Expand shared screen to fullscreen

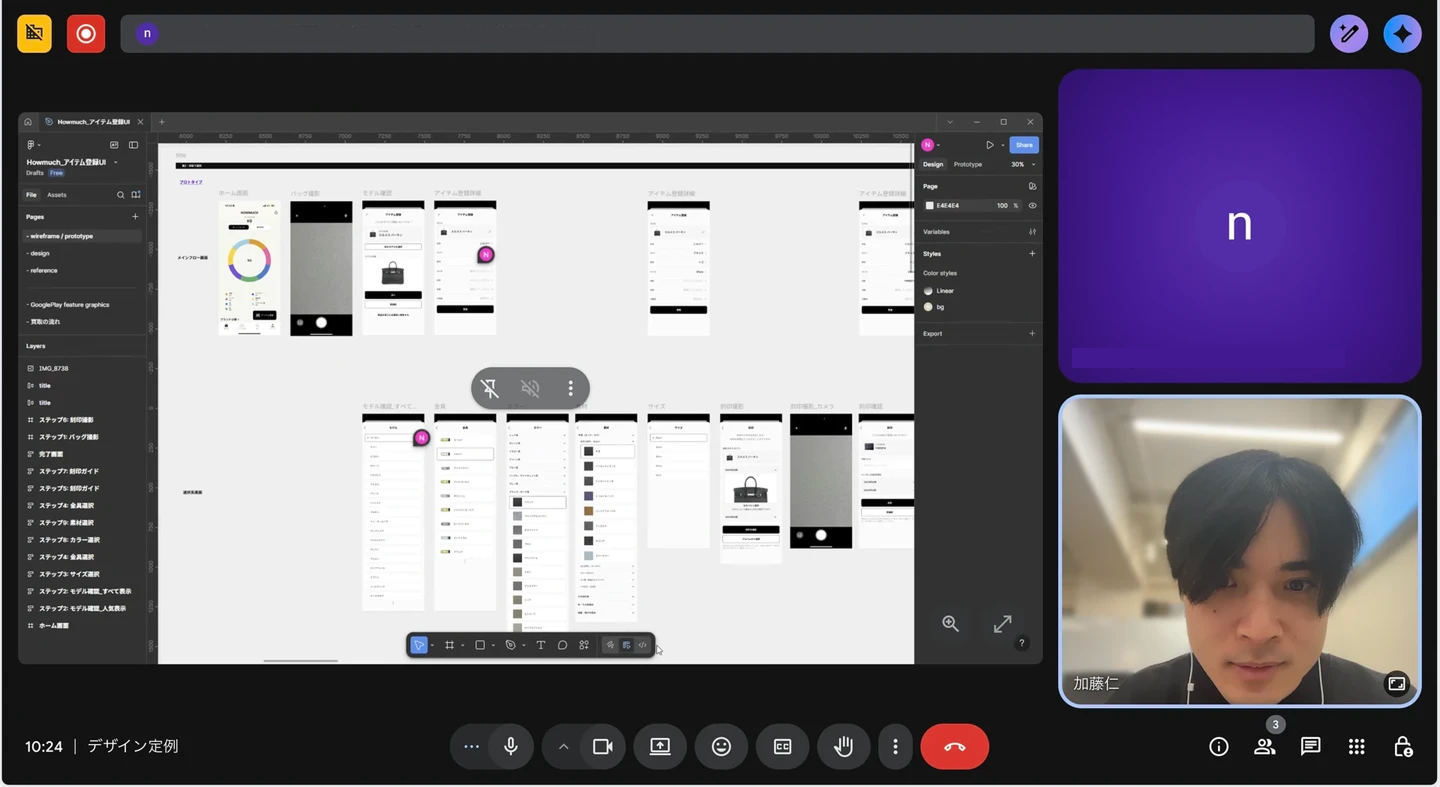[x=1002, y=624]
